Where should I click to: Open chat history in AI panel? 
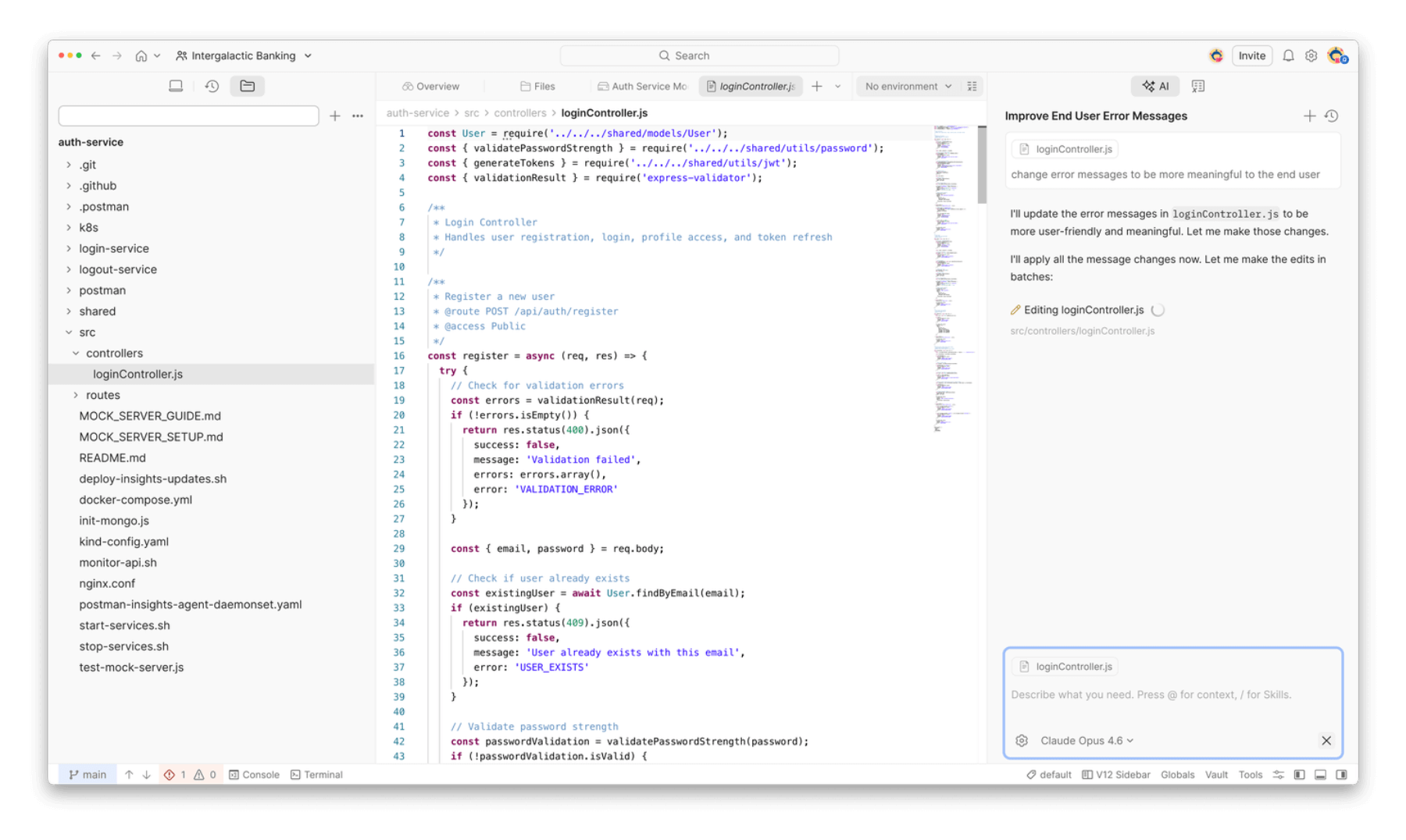point(1332,116)
